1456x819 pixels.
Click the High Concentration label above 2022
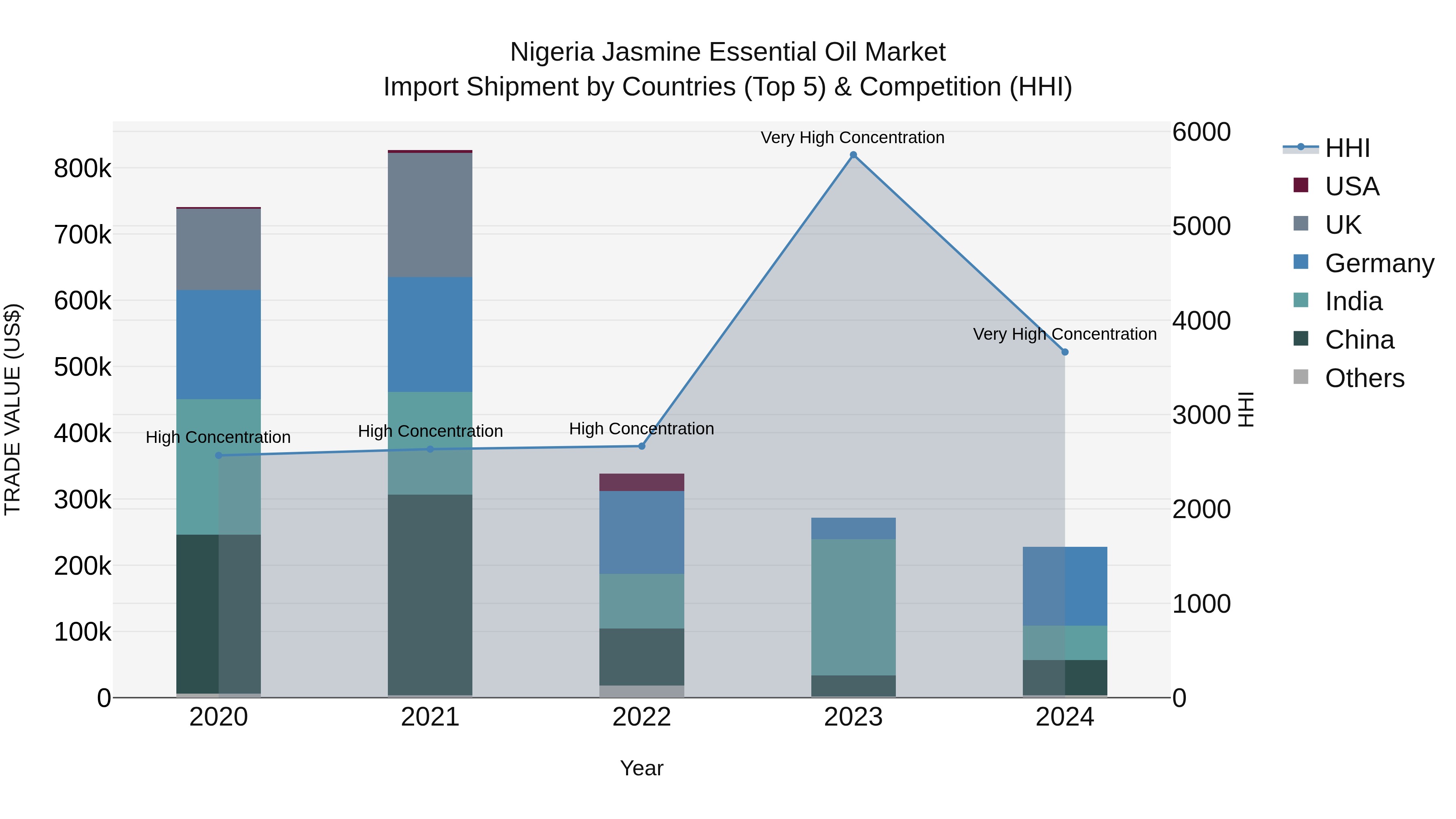point(641,429)
